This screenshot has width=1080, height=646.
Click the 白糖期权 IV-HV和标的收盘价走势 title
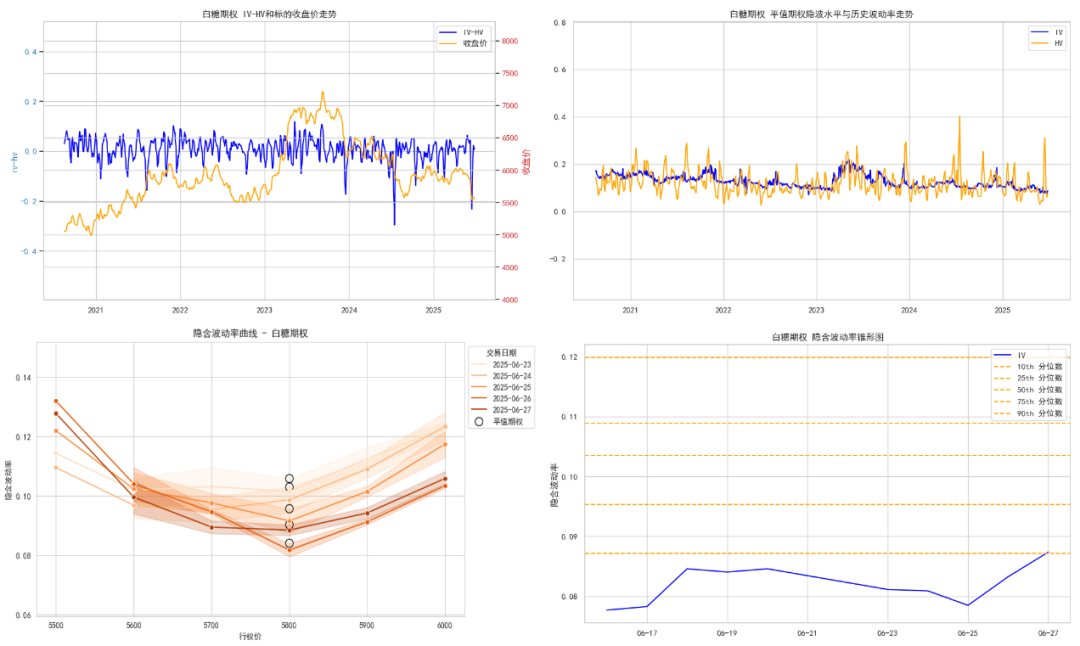(269, 14)
